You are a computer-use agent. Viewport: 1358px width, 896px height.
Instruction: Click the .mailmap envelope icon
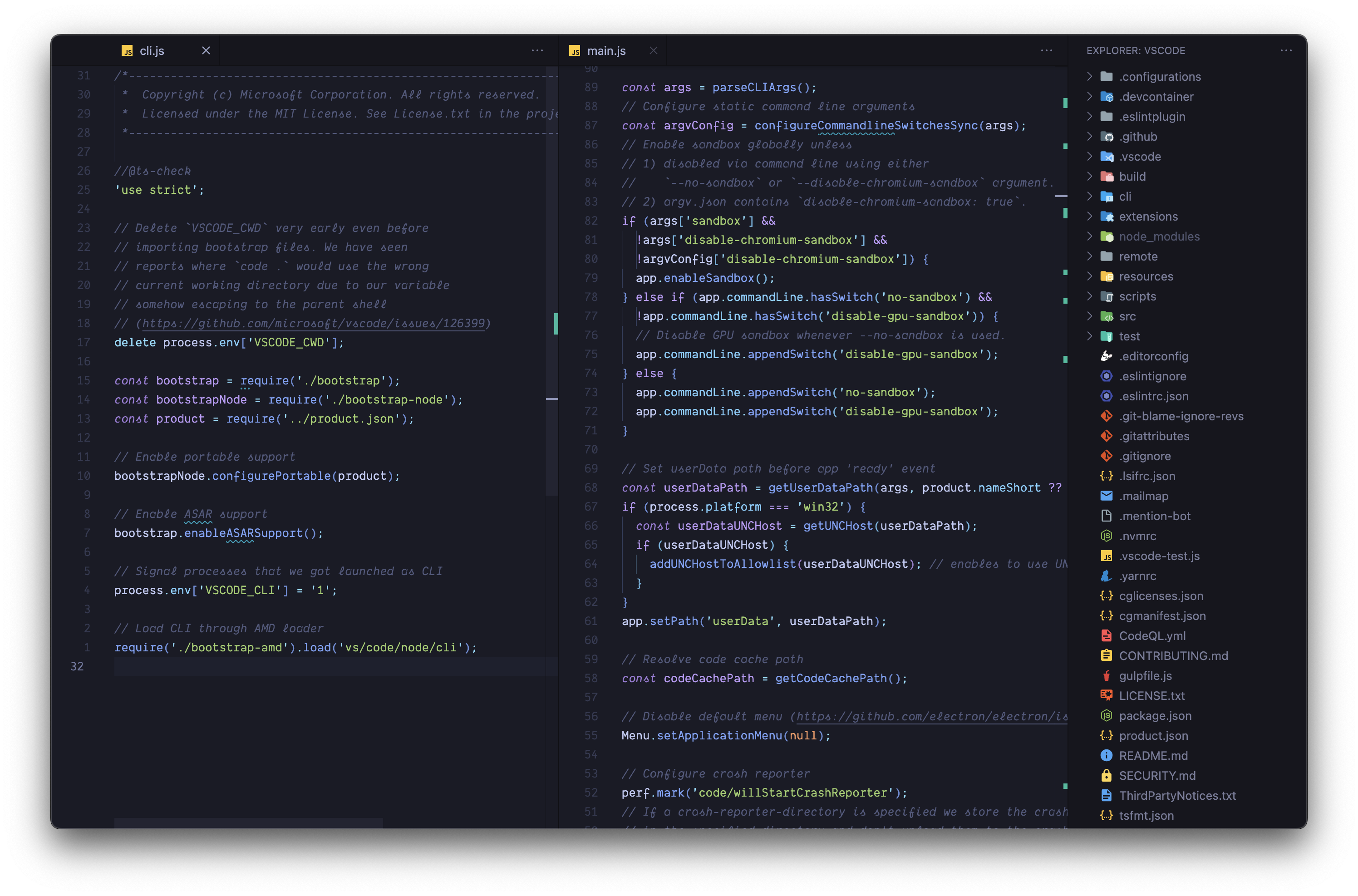tap(1106, 496)
